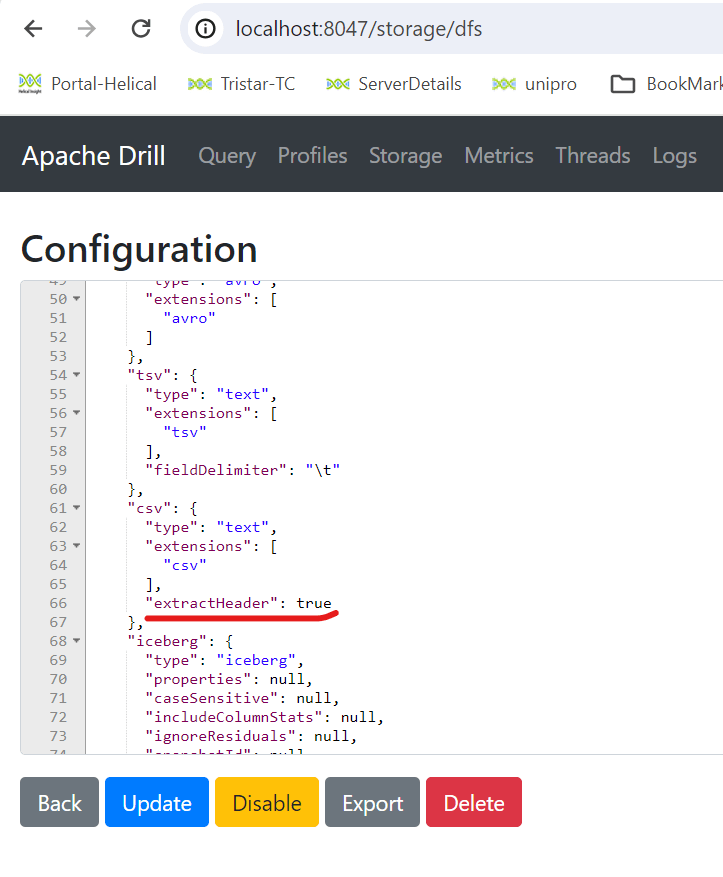Click the "text" value on line 62
The image size is (723, 877).
tap(242, 528)
